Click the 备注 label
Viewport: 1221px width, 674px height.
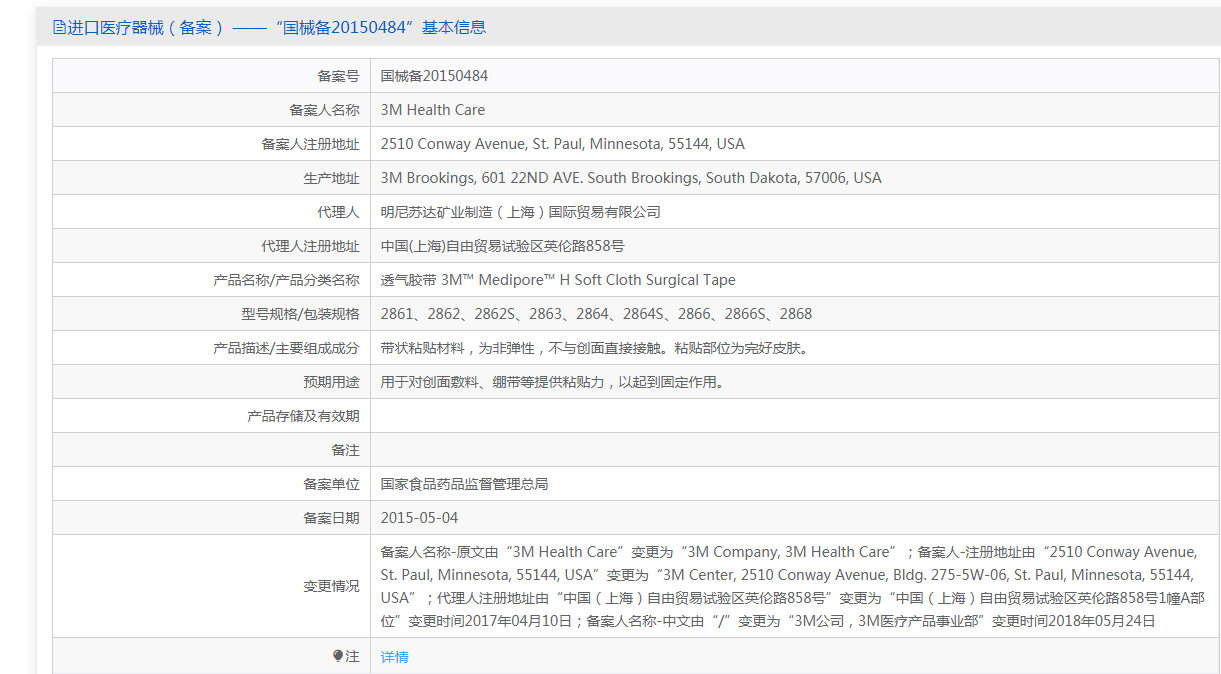(x=345, y=450)
